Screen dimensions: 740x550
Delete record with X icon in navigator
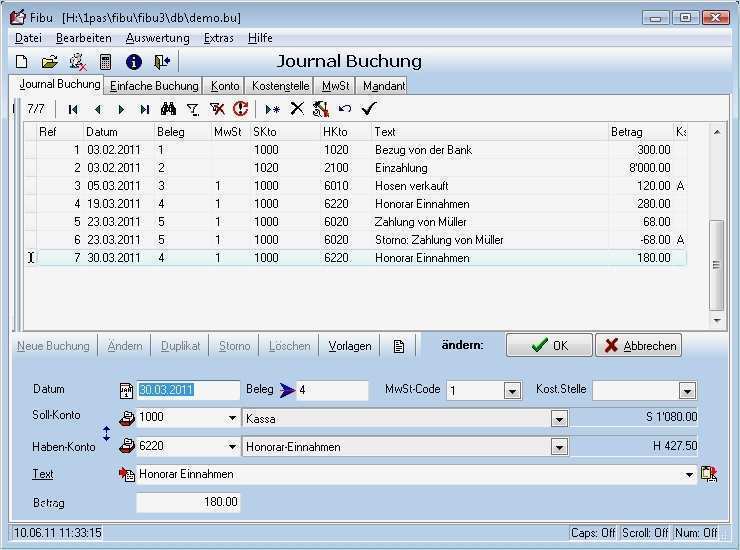pos(297,109)
